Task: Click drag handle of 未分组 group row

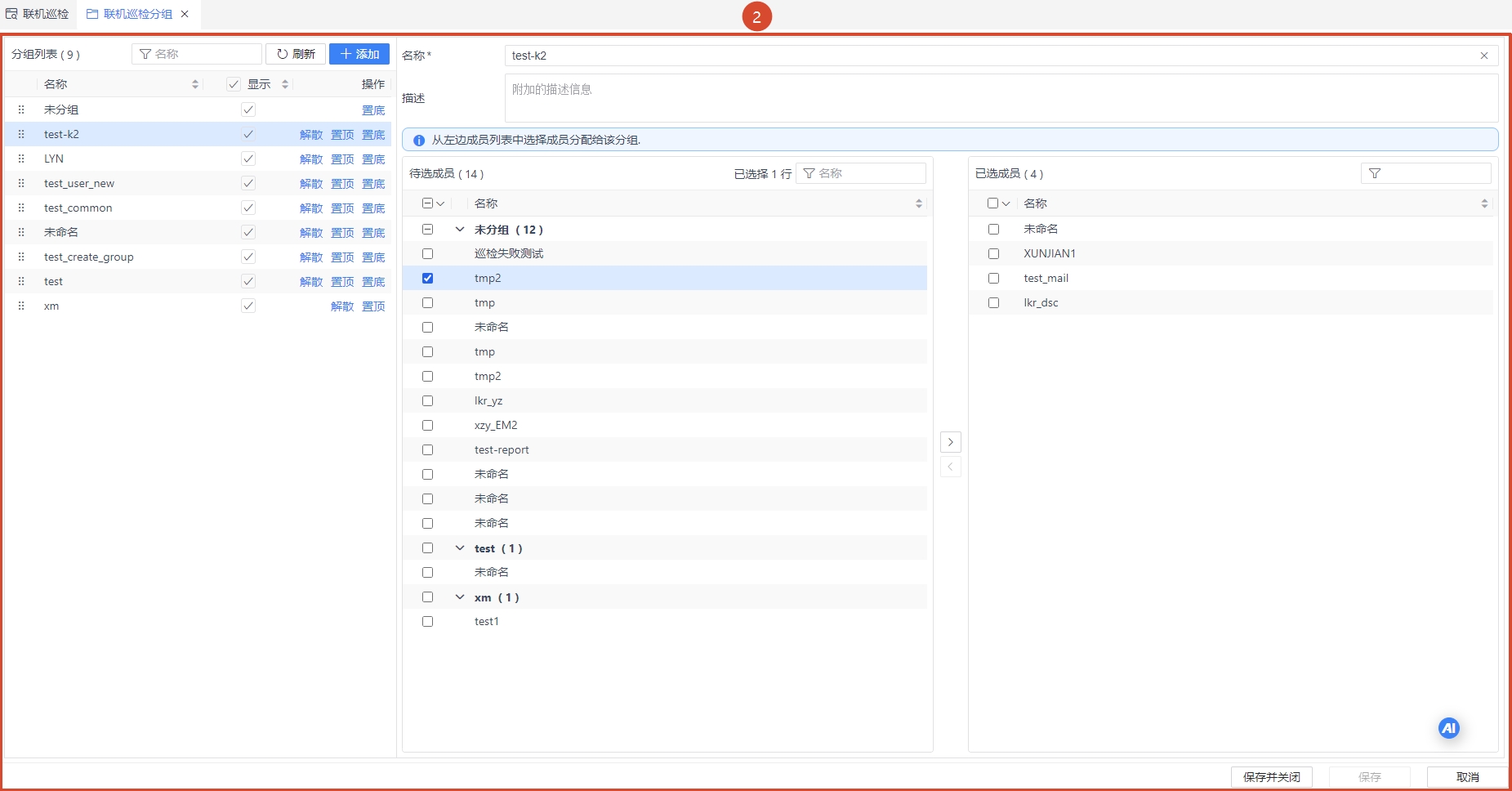Action: click(21, 109)
